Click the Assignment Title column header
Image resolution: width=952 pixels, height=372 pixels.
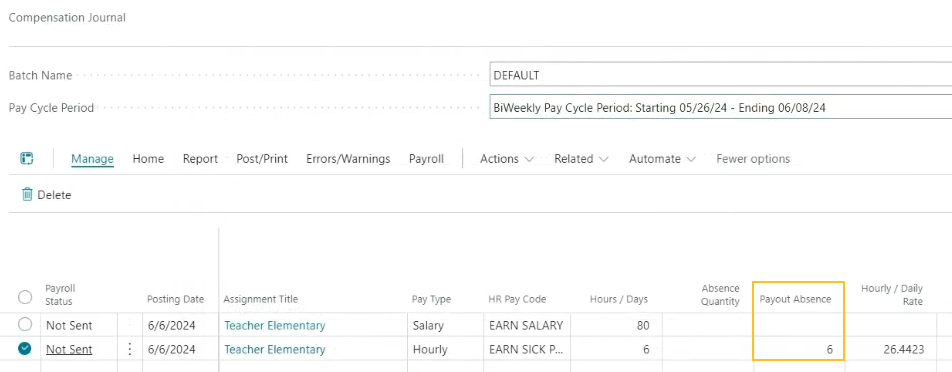(261, 299)
